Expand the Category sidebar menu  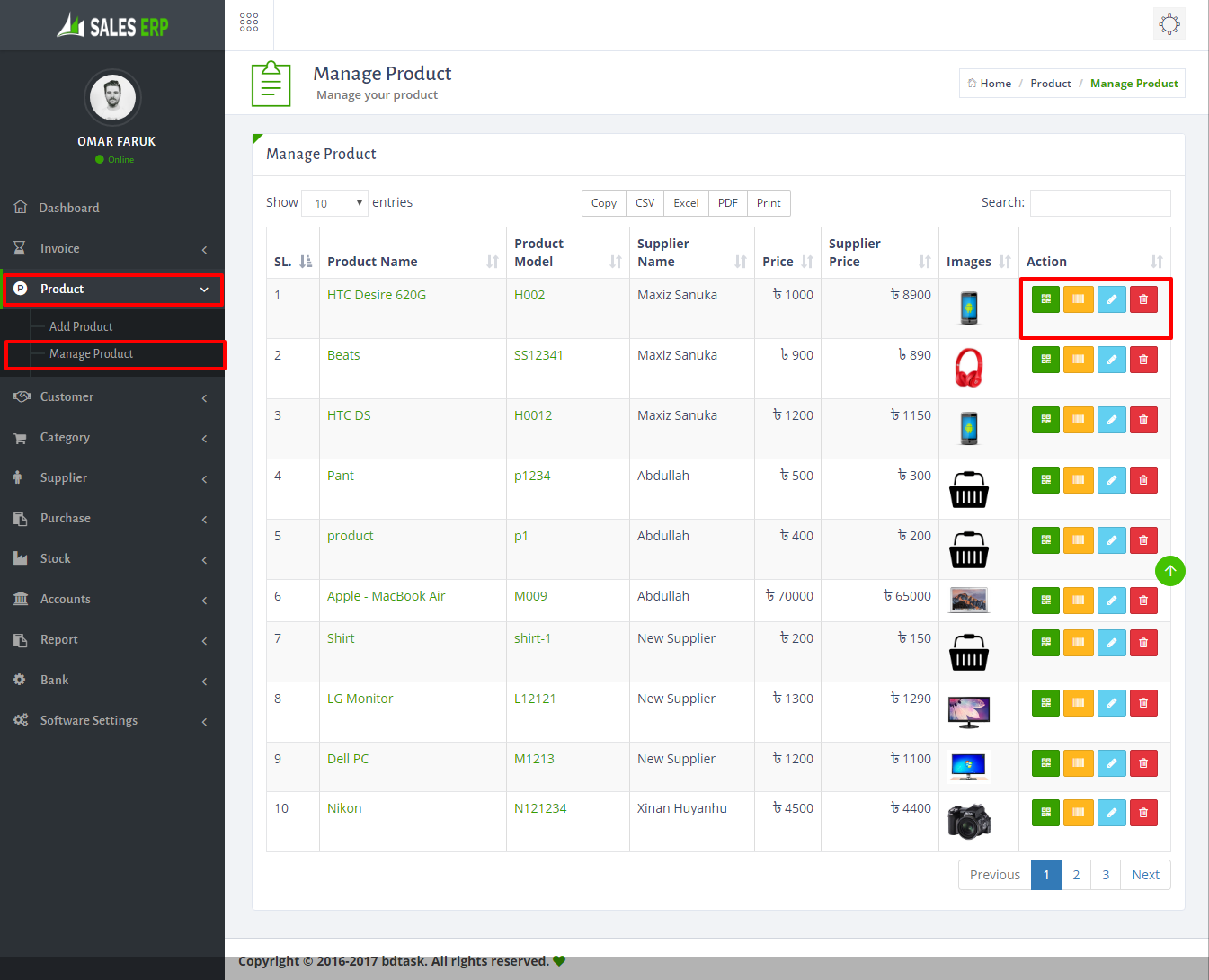click(x=112, y=437)
